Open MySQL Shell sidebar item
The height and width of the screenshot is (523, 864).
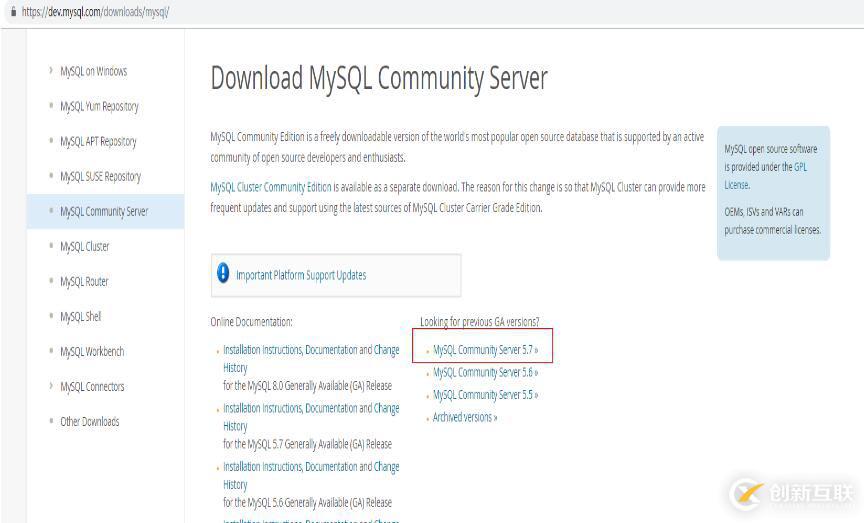(80, 316)
